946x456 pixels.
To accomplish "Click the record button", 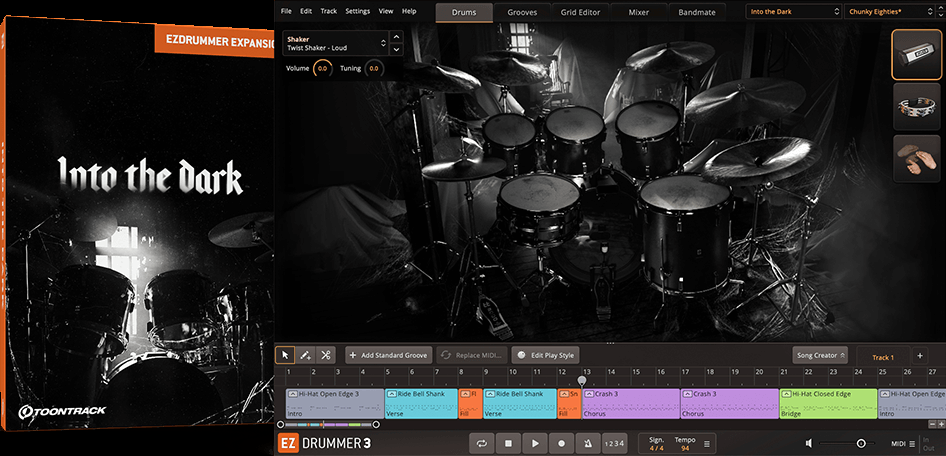I will coord(562,443).
